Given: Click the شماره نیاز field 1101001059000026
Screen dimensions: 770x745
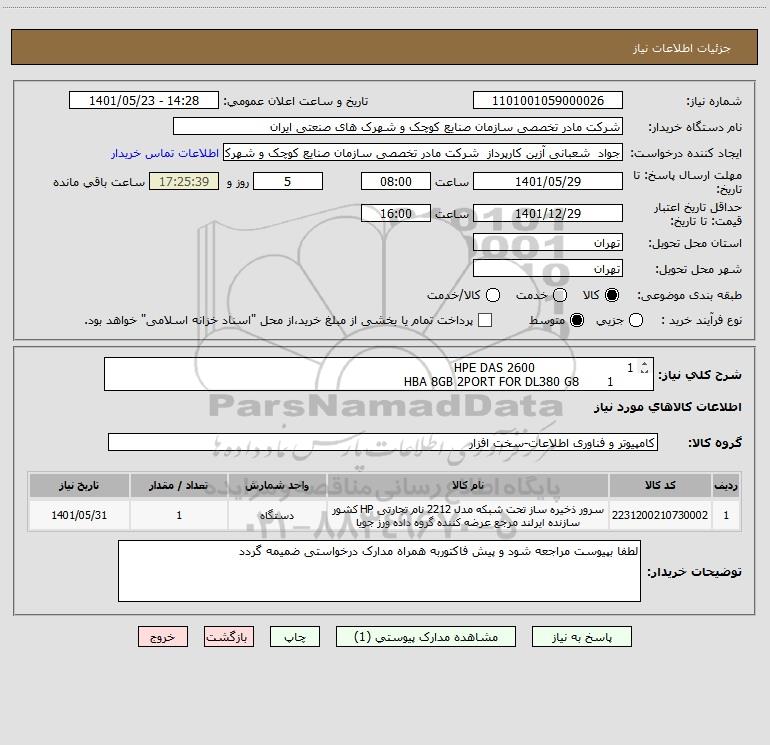Looking at the screenshot, I should click(548, 101).
